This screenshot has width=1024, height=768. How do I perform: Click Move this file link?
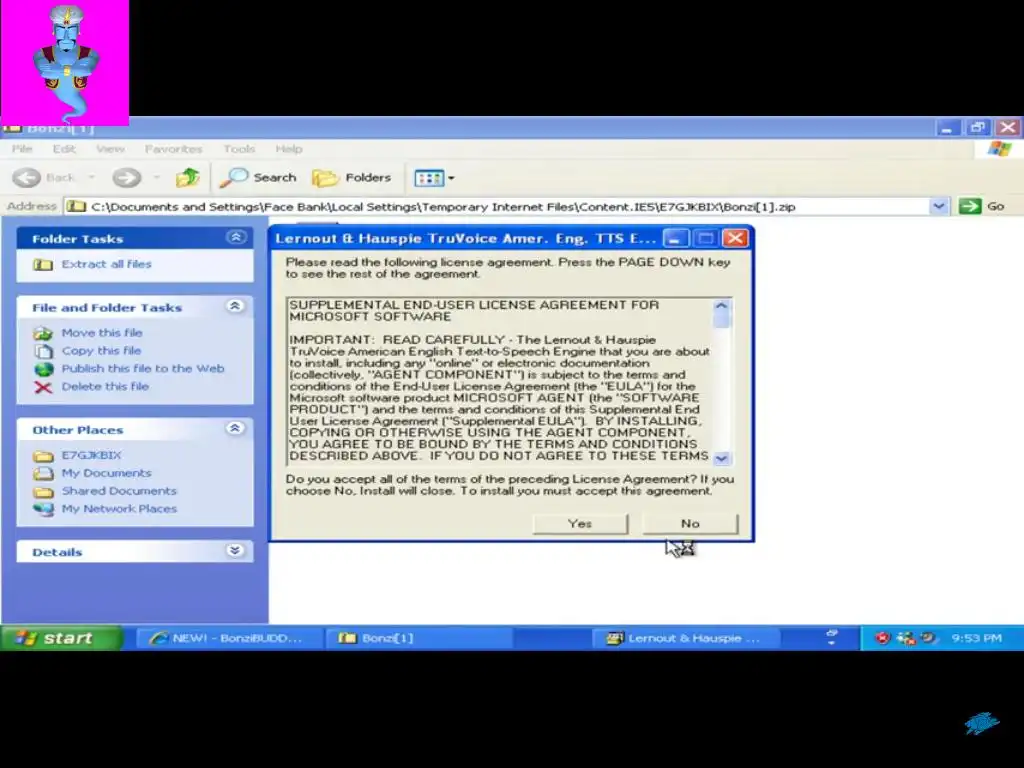click(102, 332)
